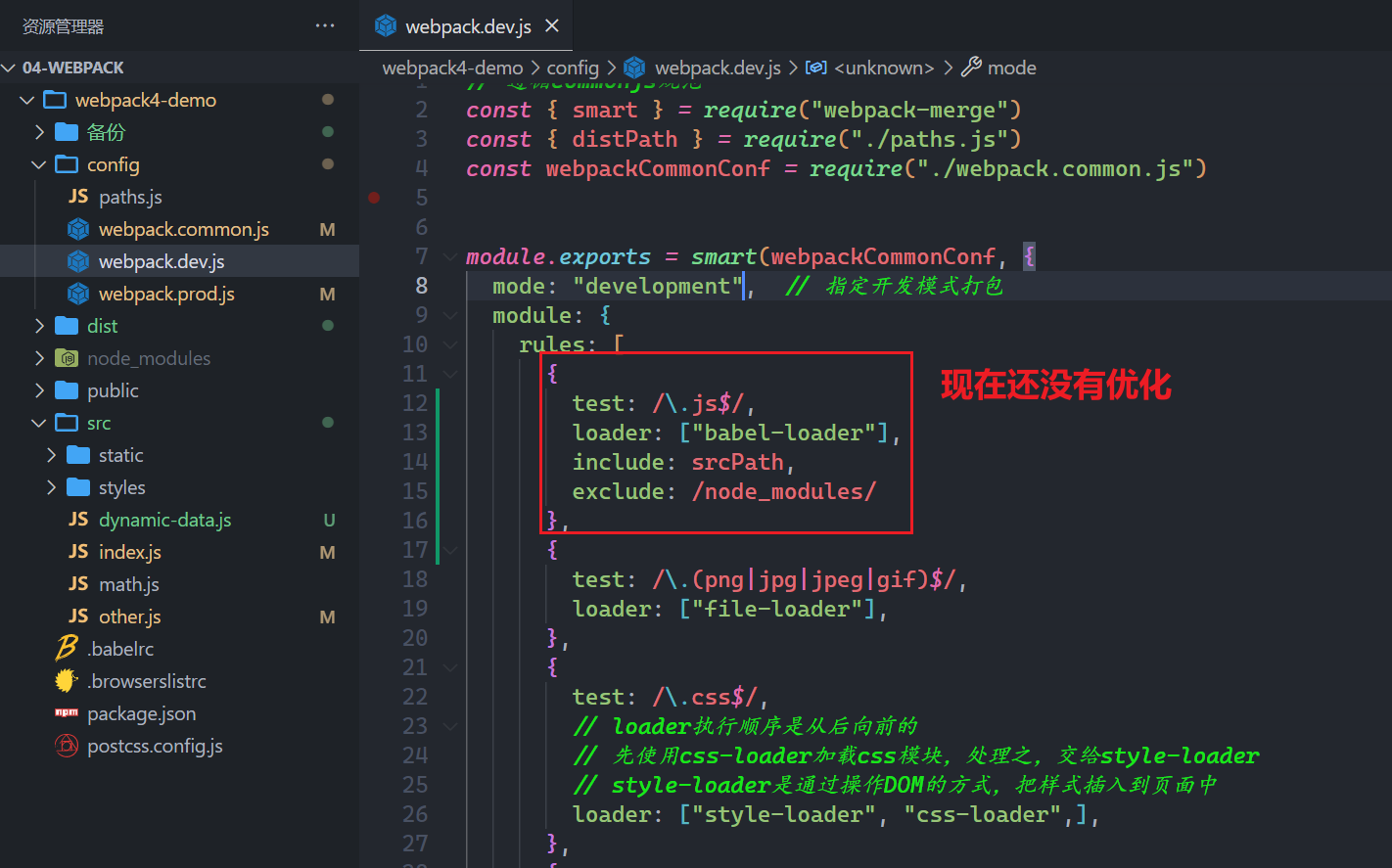1392x868 pixels.
Task: Expand the styles folder chevron
Action: pos(51,487)
